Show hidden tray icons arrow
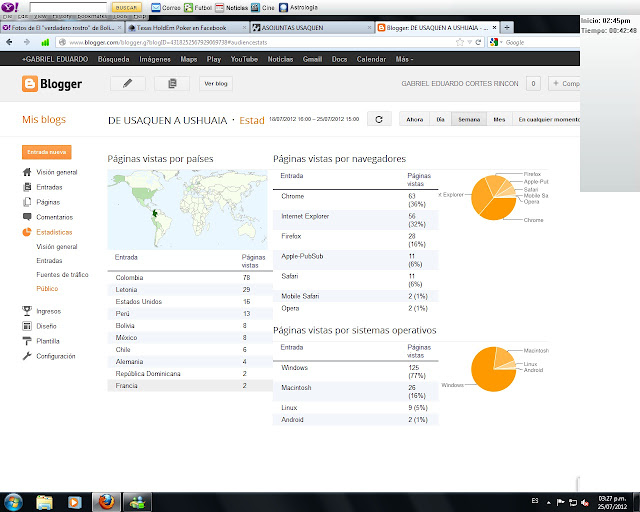Viewport: 640px width, 512px height. (x=549, y=502)
